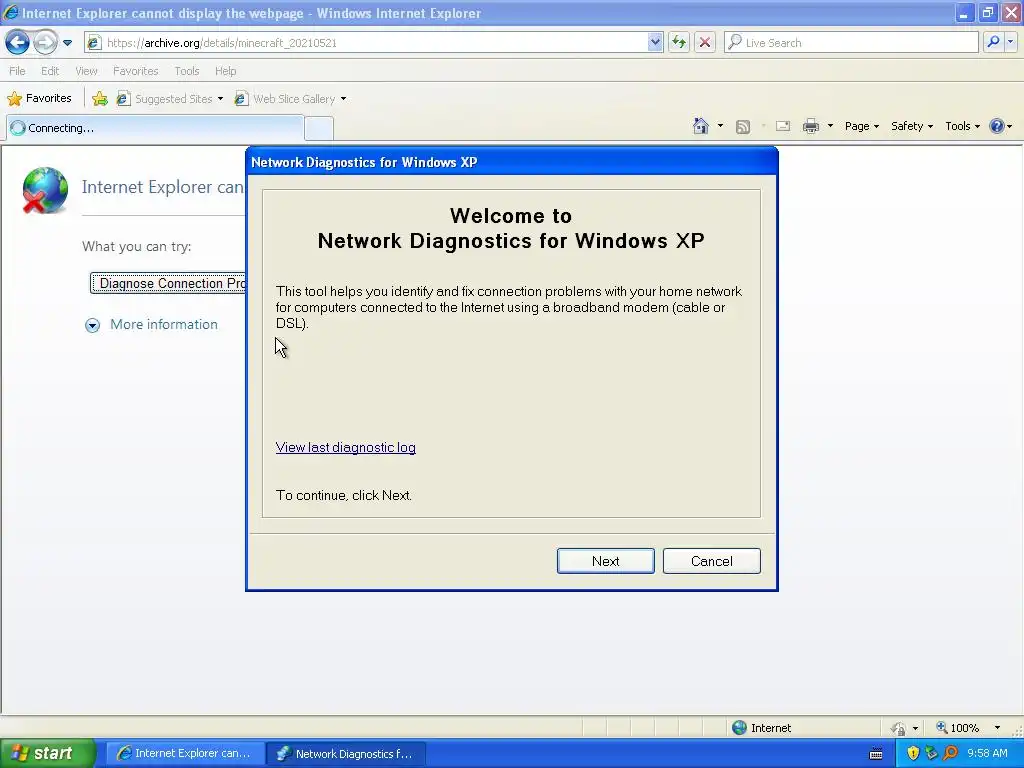Viewport: 1024px width, 768px height.
Task: Open the search provider dropdown arrow
Action: click(1010, 42)
